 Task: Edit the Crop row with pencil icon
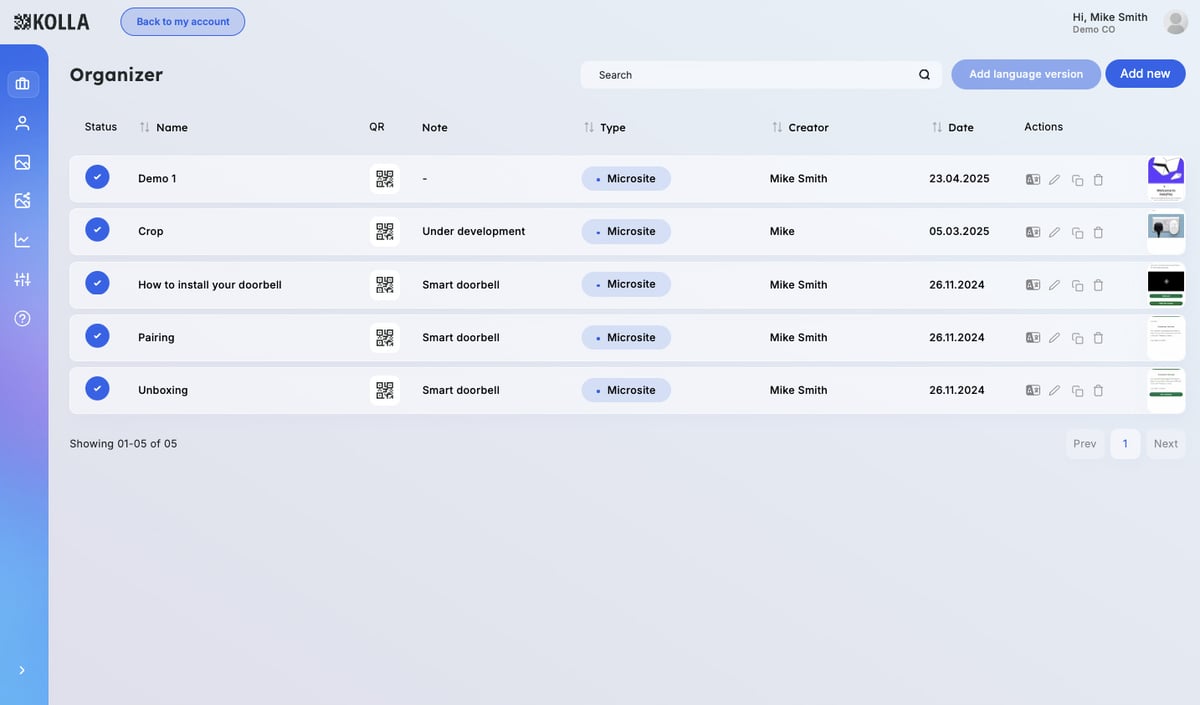click(x=1054, y=232)
